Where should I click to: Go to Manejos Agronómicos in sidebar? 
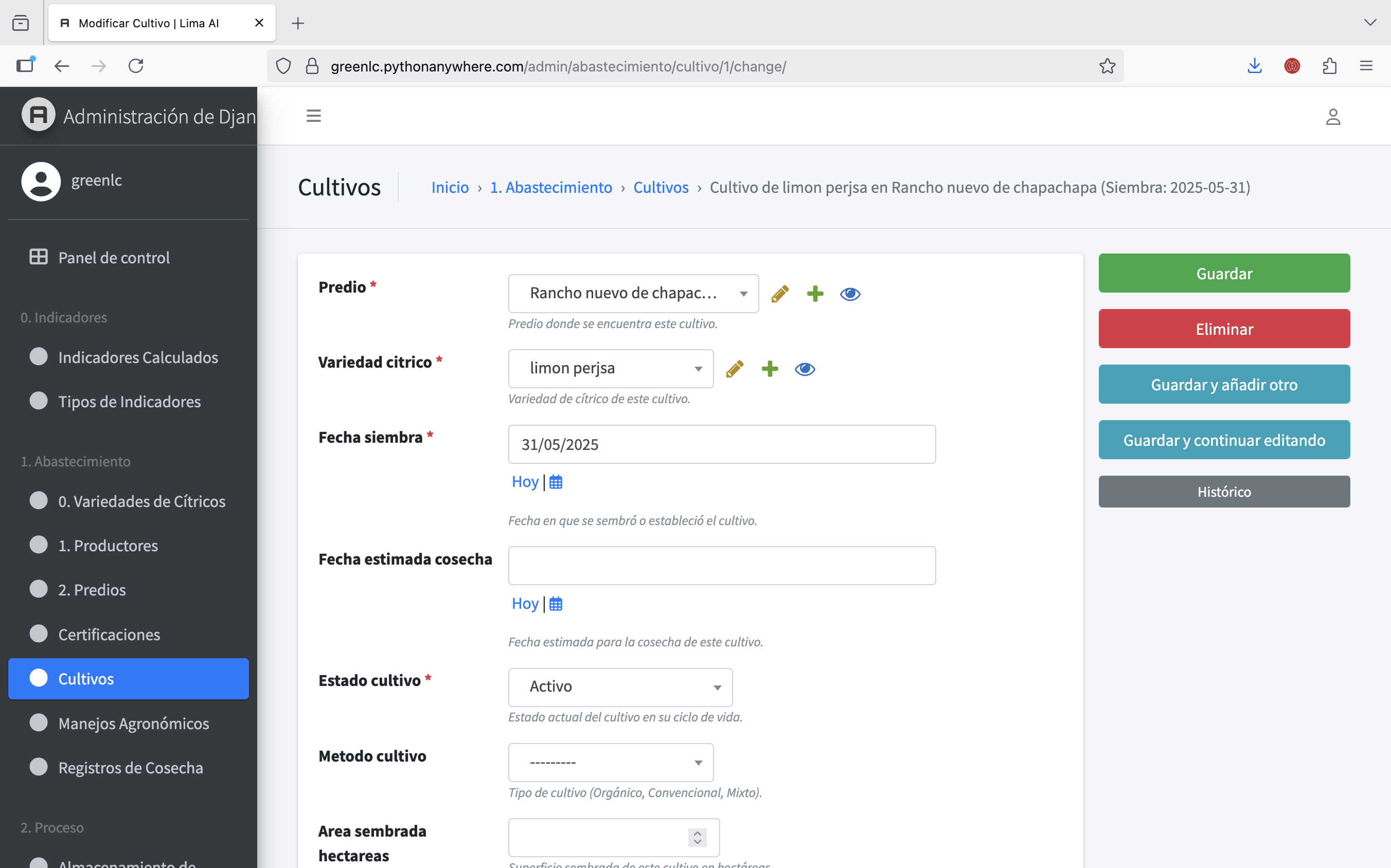point(133,724)
